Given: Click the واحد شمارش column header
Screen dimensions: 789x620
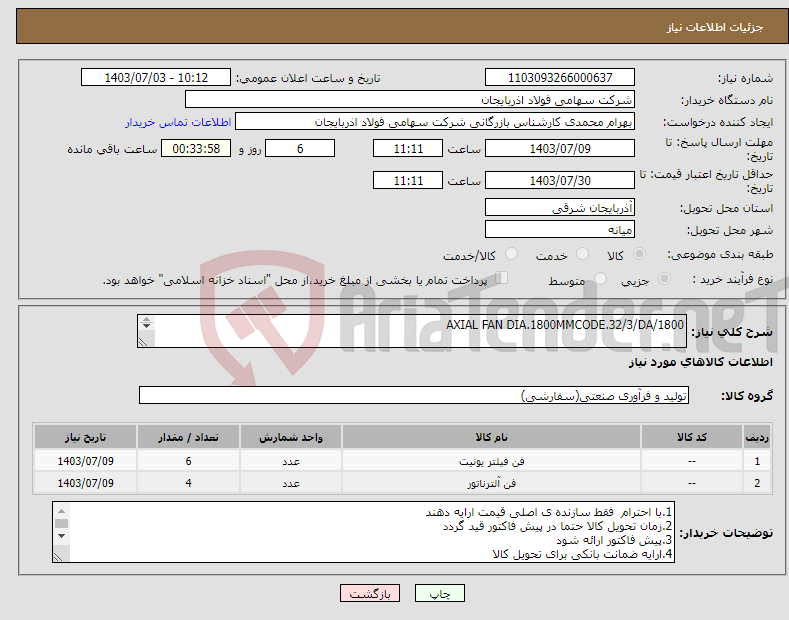Looking at the screenshot, I should 291,437.
